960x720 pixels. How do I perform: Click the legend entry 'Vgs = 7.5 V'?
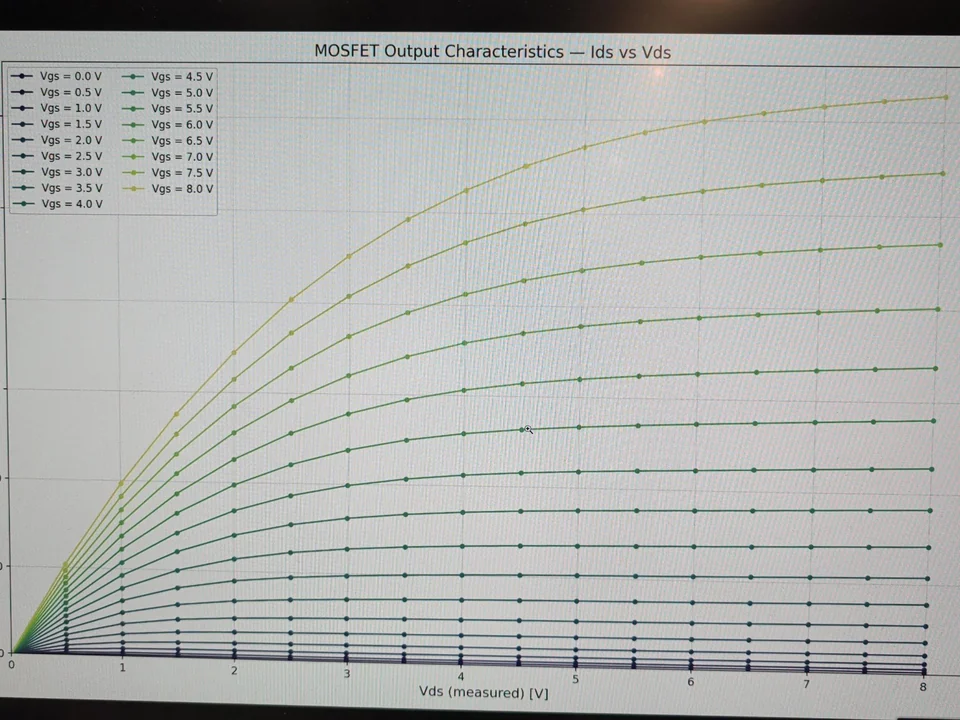click(x=167, y=173)
